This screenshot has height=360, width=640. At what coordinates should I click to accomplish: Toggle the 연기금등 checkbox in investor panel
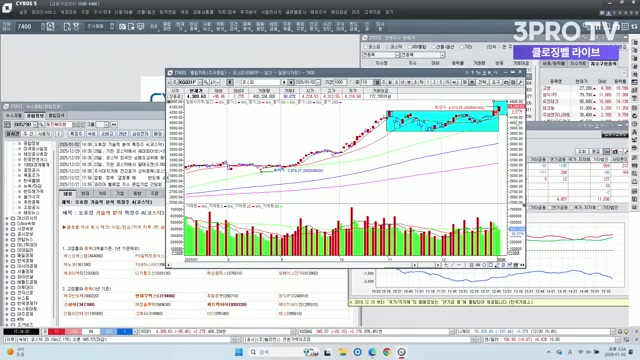[x=550, y=208]
